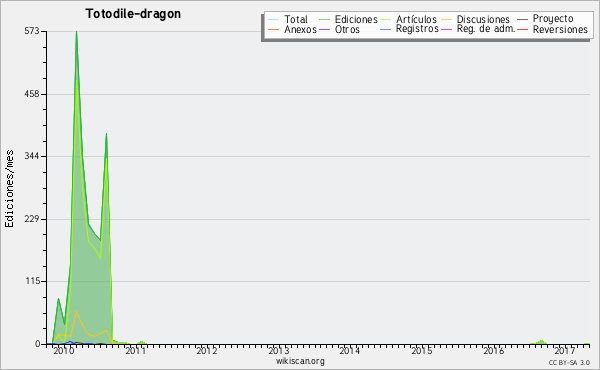Select the Proyecto legend entry
This screenshot has height=370, width=600.
(x=553, y=19)
